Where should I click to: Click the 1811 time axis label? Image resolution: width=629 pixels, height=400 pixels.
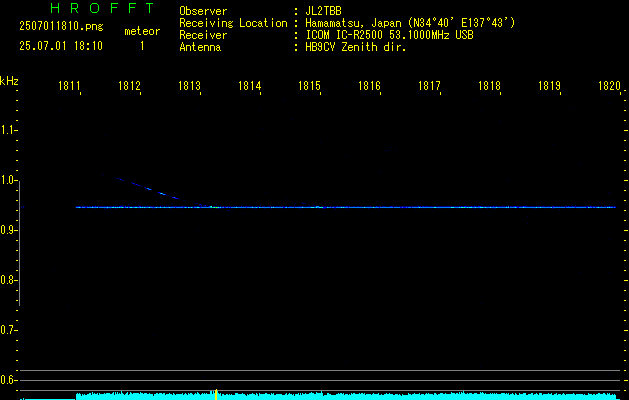[x=69, y=86]
